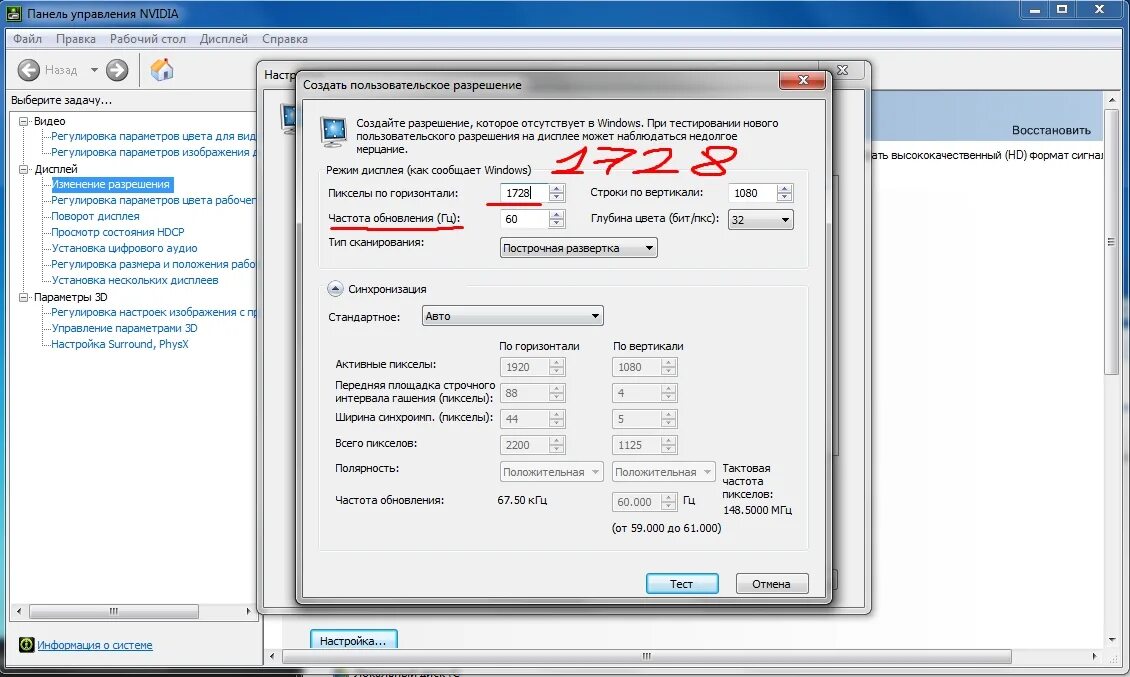
Task: Click the main panel vertical scrollbar
Action: (1111, 242)
